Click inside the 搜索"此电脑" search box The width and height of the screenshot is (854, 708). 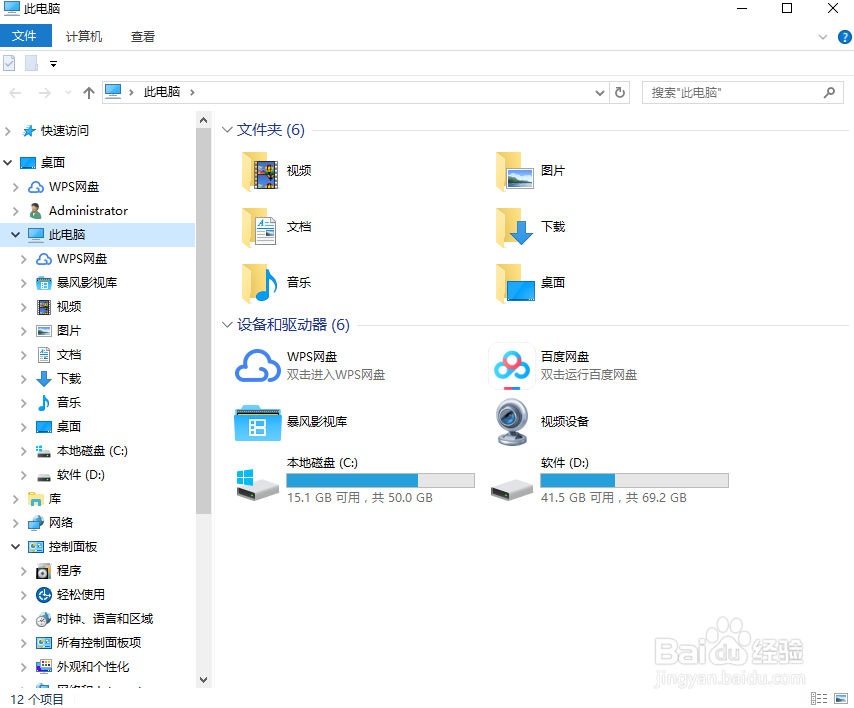tap(740, 92)
